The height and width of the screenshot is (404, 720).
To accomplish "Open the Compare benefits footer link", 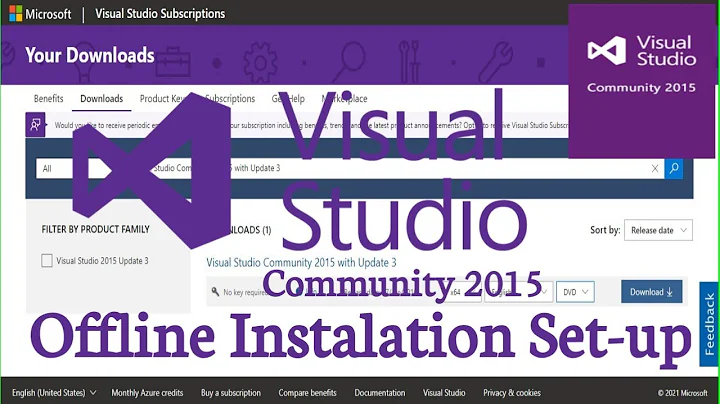I will (307, 393).
